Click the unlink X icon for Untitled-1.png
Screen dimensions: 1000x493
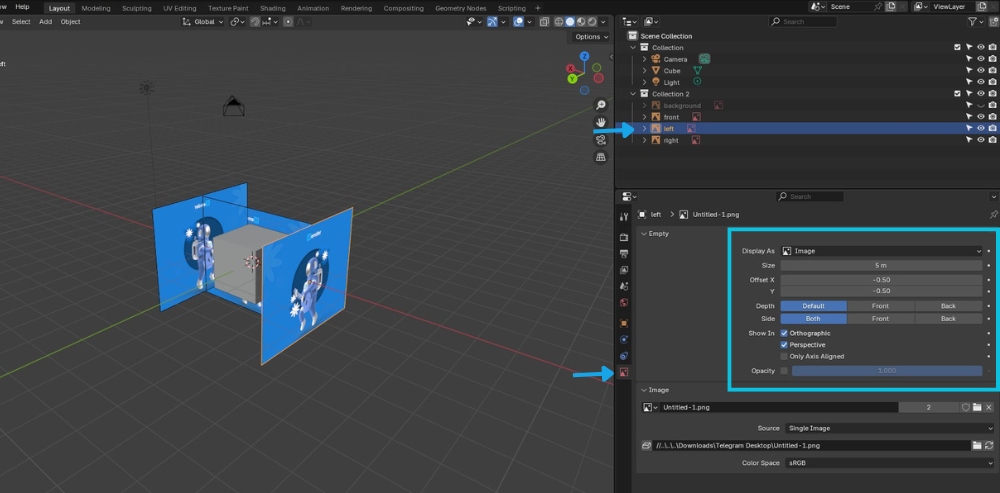pyautogui.click(x=989, y=407)
